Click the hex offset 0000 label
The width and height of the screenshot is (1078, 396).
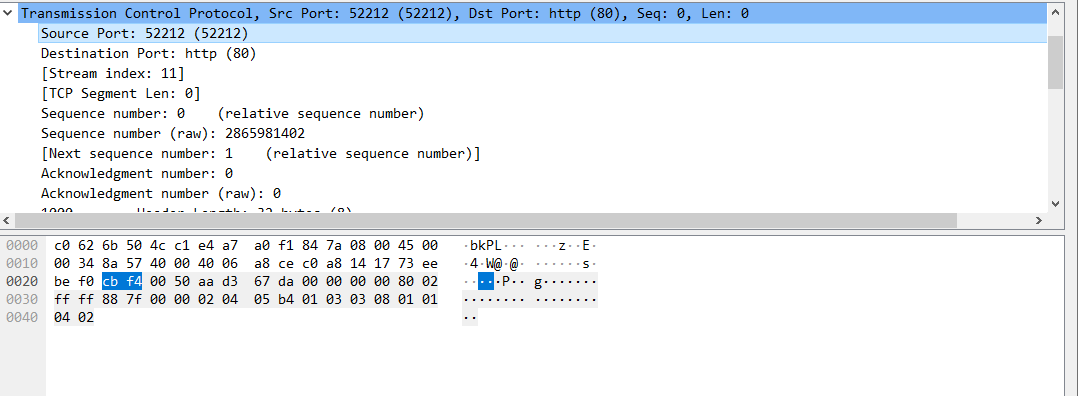21,245
